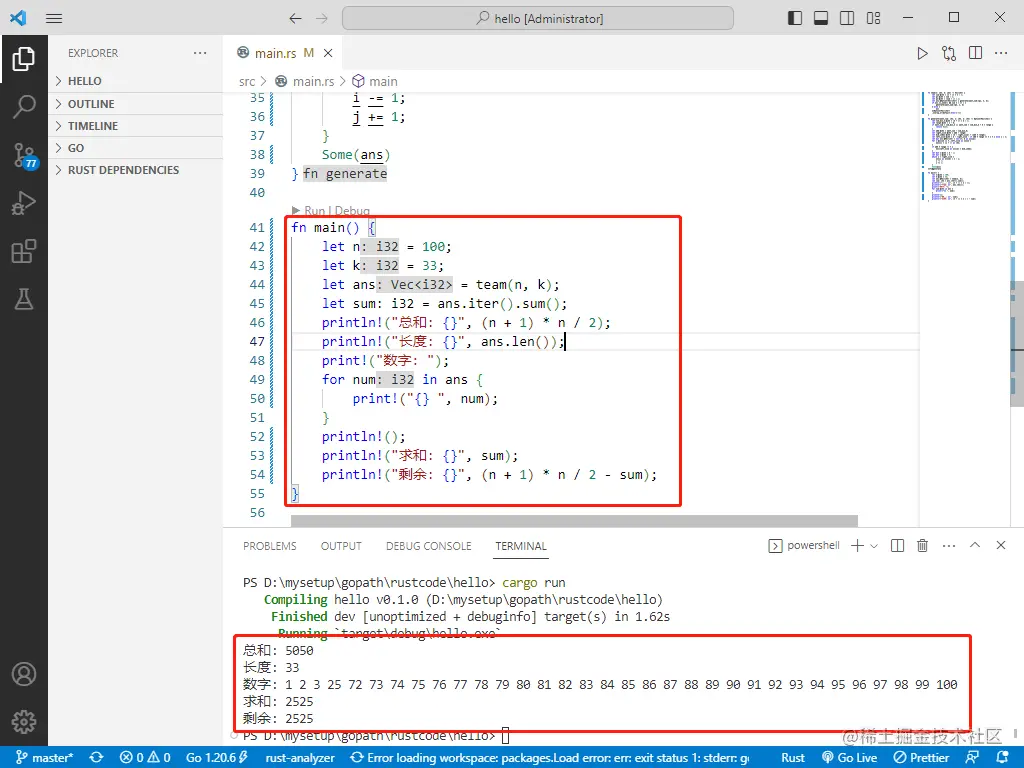Viewport: 1024px width, 768px height.
Task: Expand the HELLO folder section
Action: pos(135,81)
